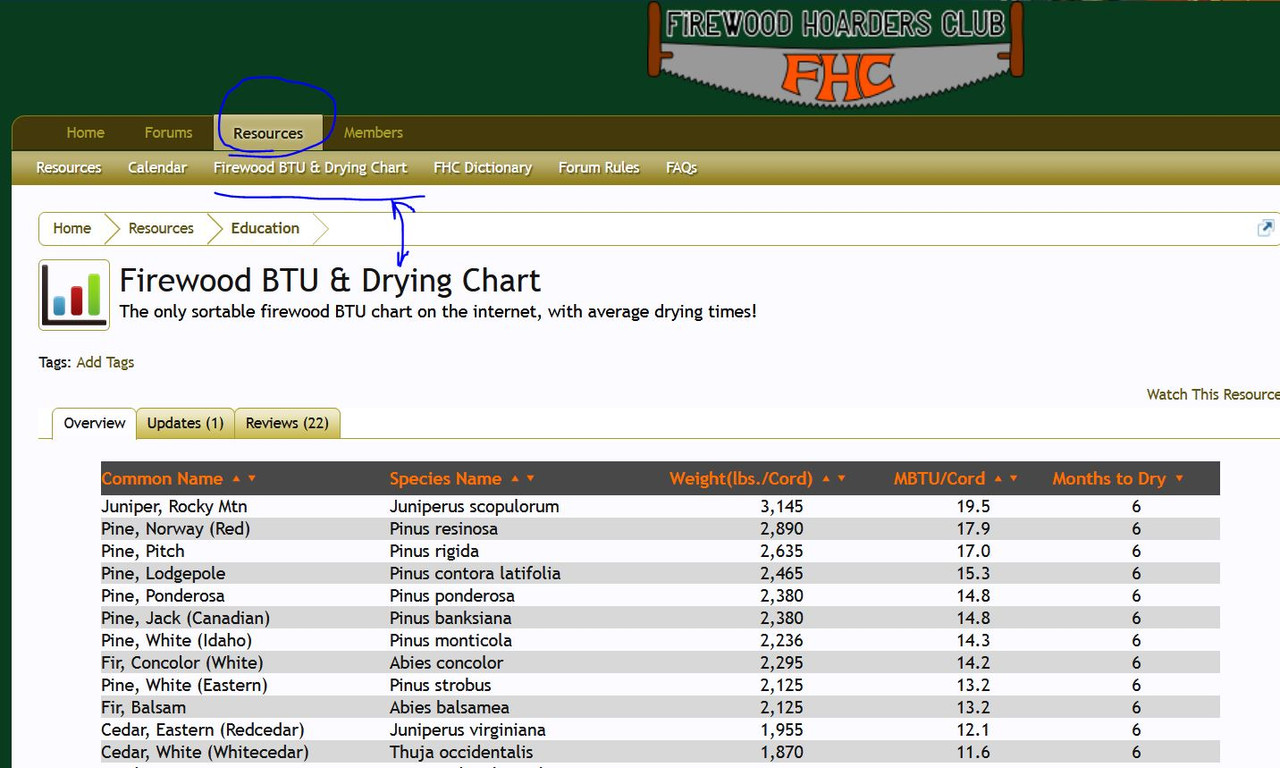This screenshot has height=768, width=1280.
Task: Select the Fir, Balsam cell
Action: [143, 708]
